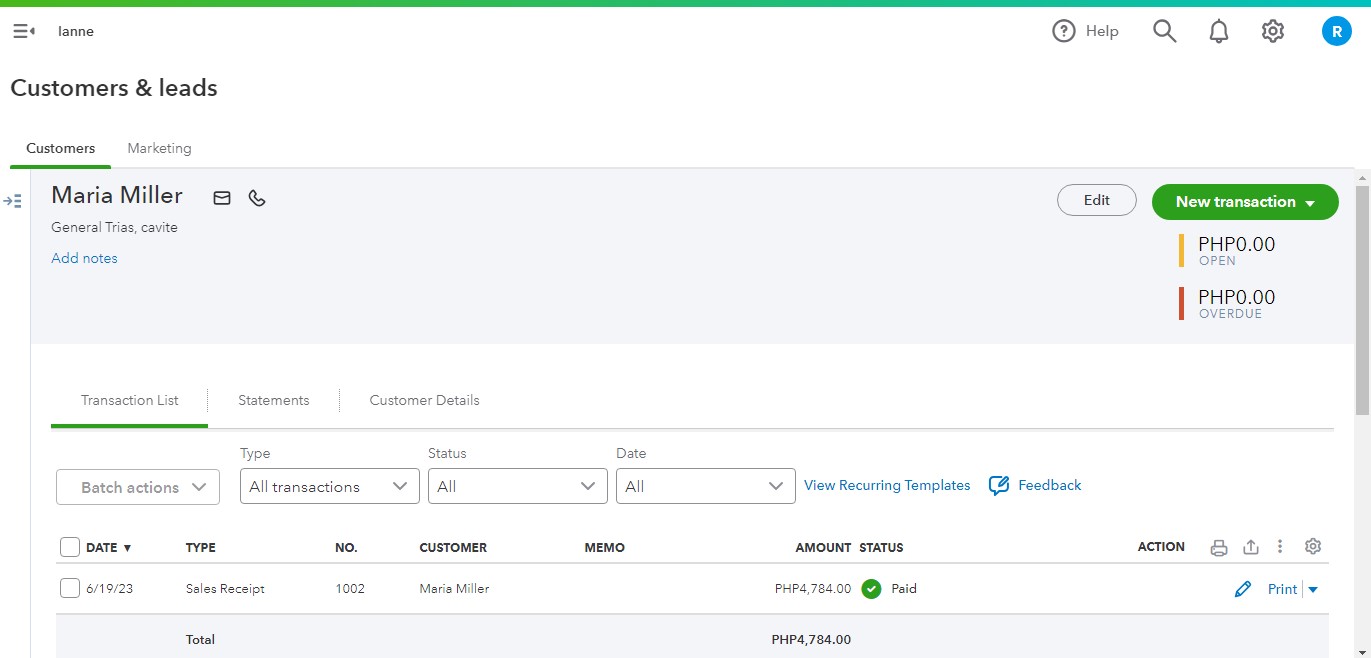Check the select-all checkbox in table header

(70, 547)
